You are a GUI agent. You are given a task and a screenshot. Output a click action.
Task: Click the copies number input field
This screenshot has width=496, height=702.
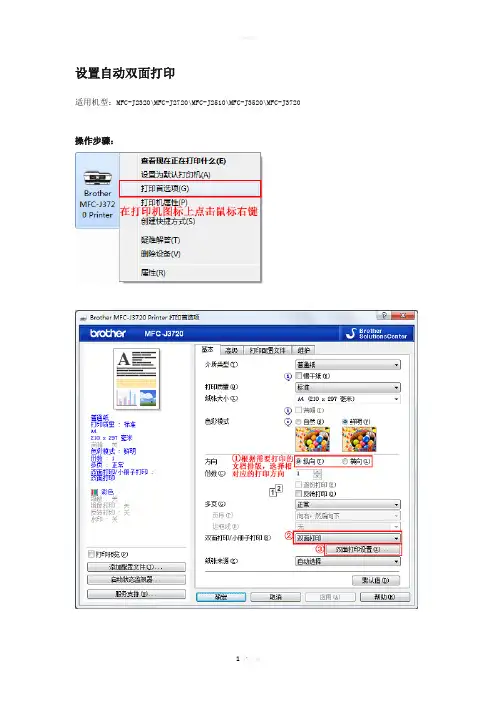click(304, 474)
